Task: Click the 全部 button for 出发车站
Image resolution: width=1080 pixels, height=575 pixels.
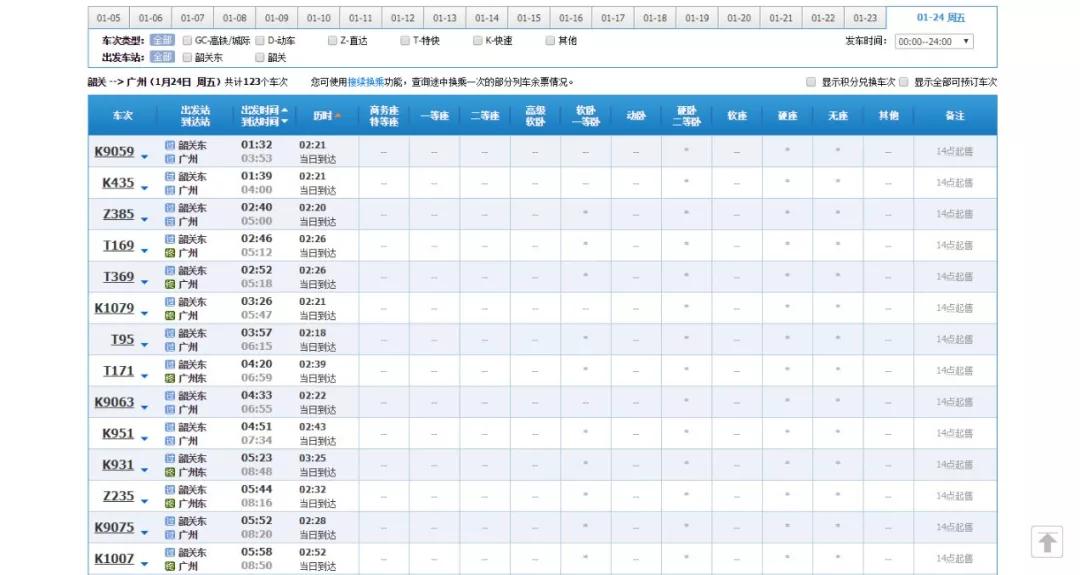Action: 162,57
